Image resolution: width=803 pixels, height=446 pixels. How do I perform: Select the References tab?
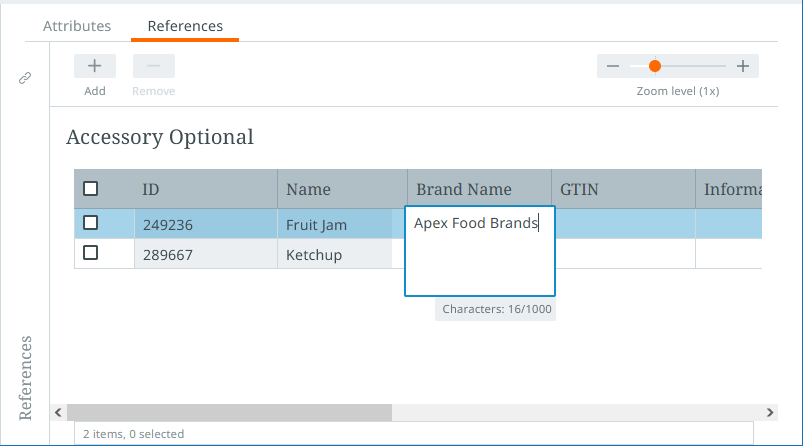pyautogui.click(x=185, y=26)
